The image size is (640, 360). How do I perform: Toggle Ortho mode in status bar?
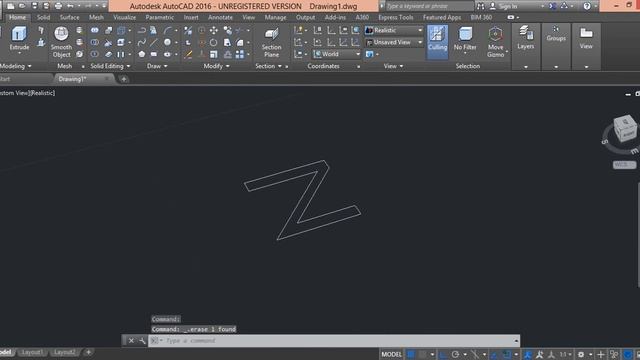click(x=443, y=354)
